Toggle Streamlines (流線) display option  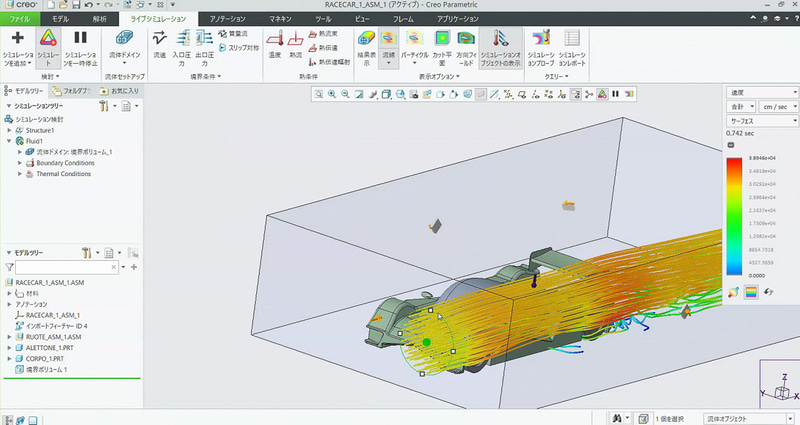388,39
